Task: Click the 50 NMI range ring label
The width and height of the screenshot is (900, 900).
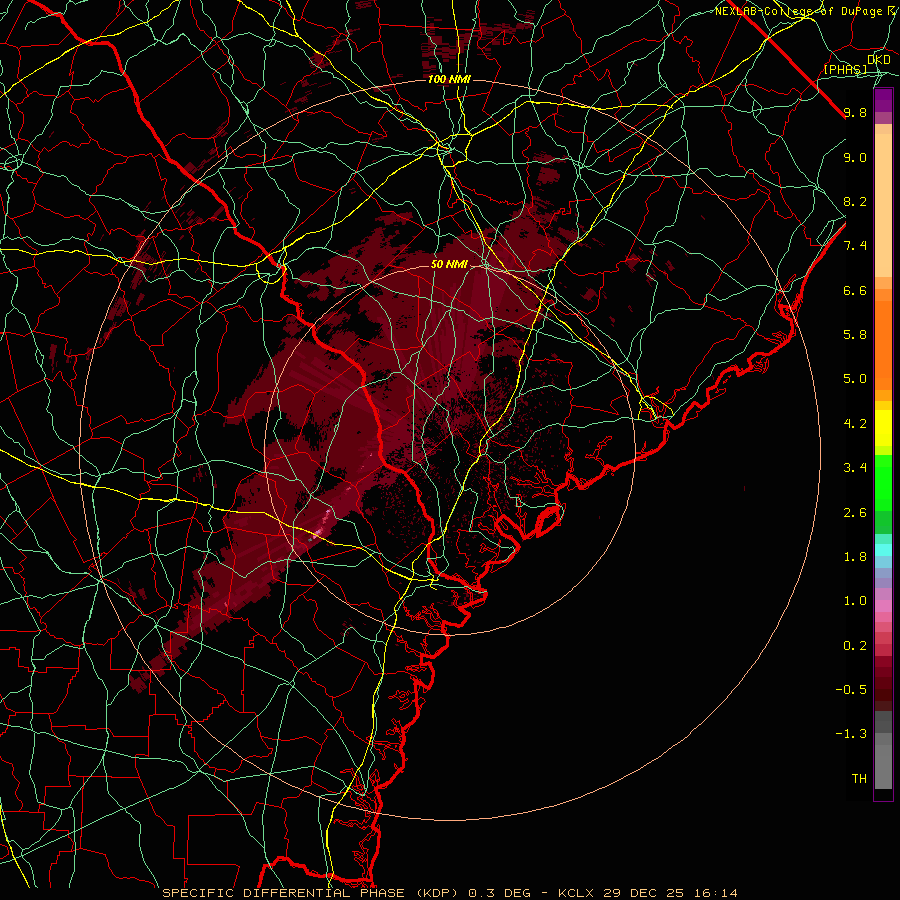Action: click(x=449, y=264)
